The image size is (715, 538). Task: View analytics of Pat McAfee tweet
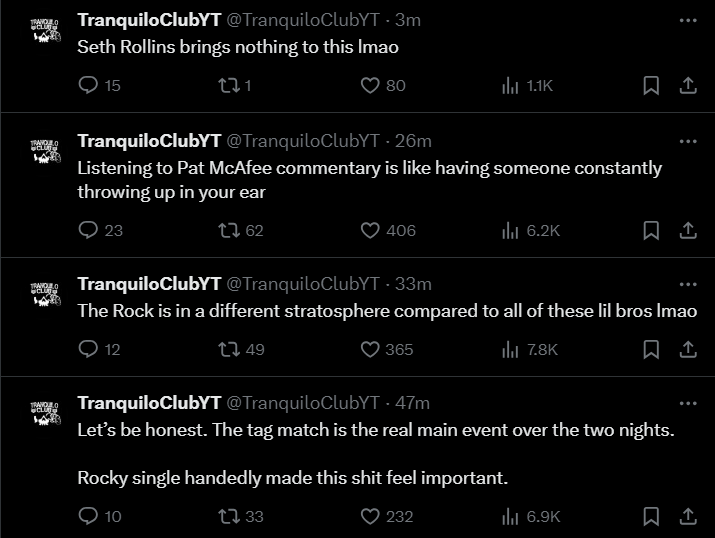510,230
